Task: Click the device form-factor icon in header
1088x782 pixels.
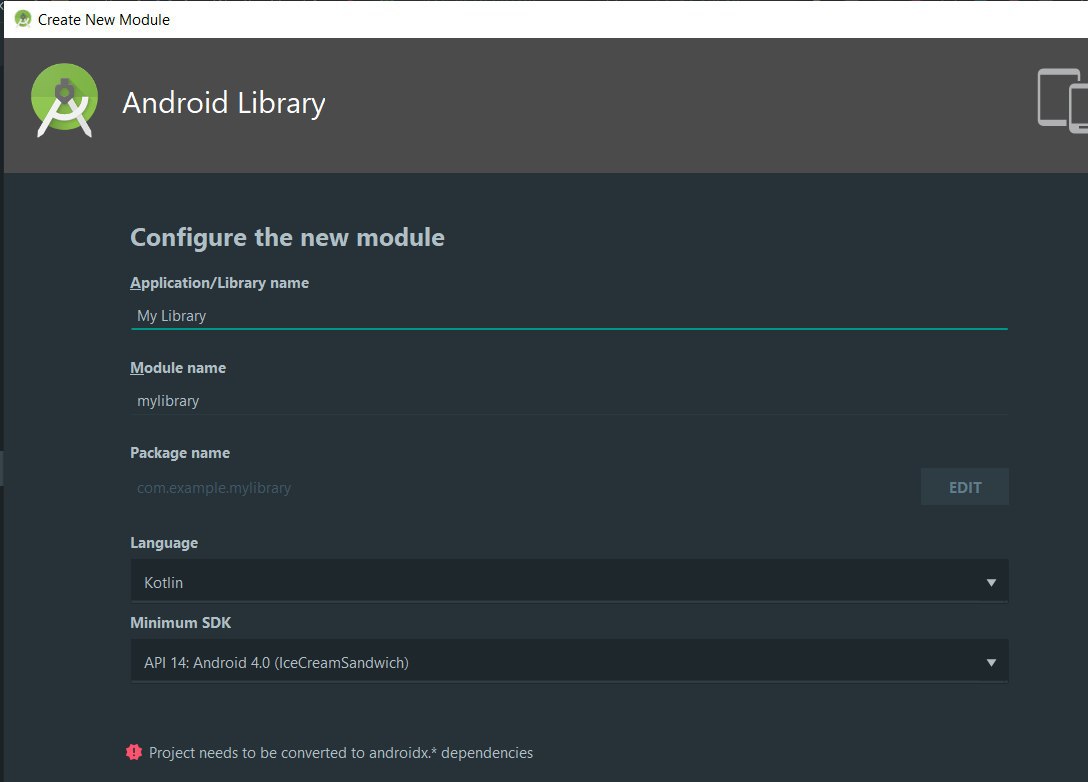Action: pyautogui.click(x=1062, y=101)
